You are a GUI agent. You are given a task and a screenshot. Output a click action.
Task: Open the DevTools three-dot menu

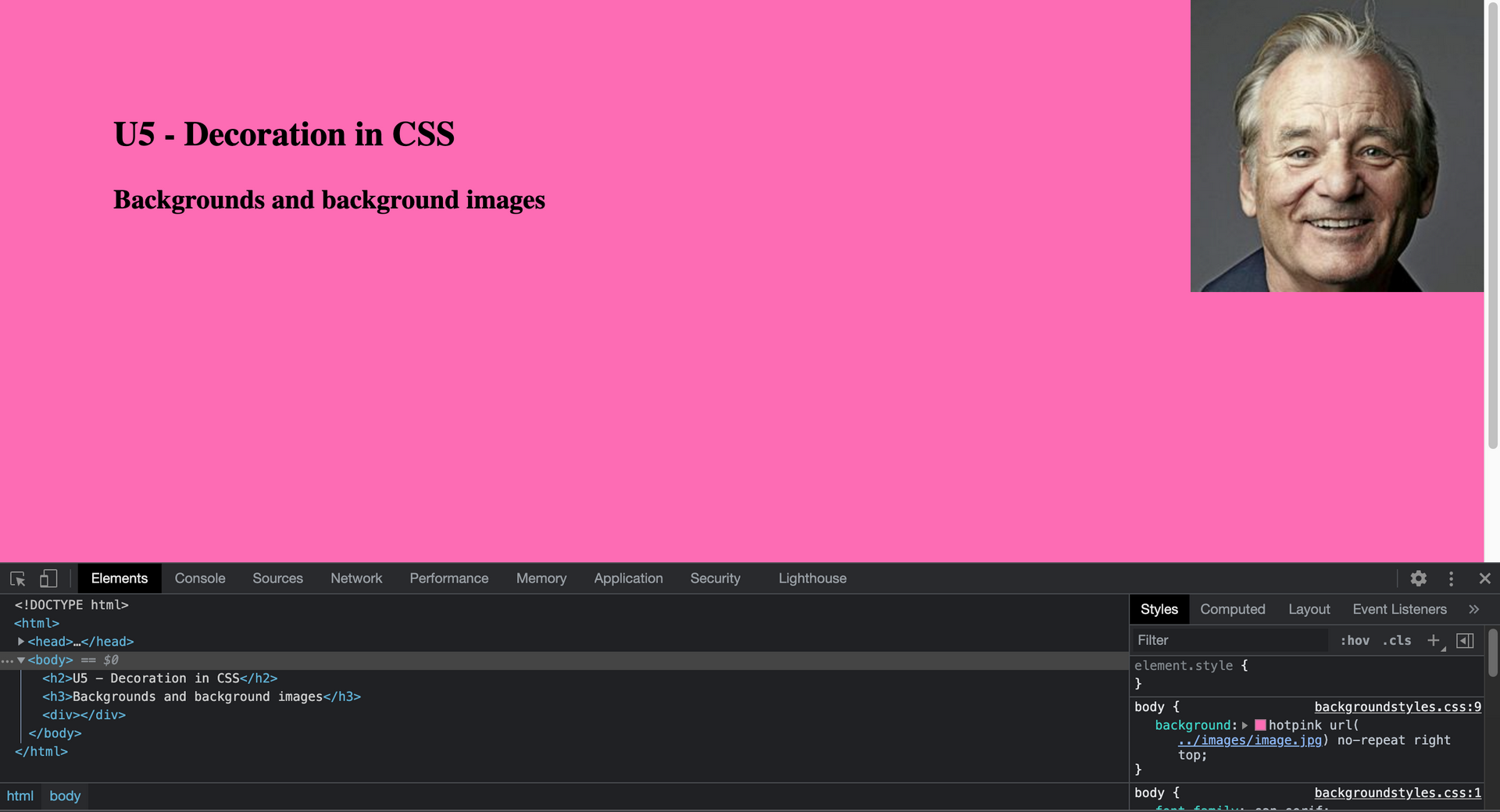point(1452,579)
